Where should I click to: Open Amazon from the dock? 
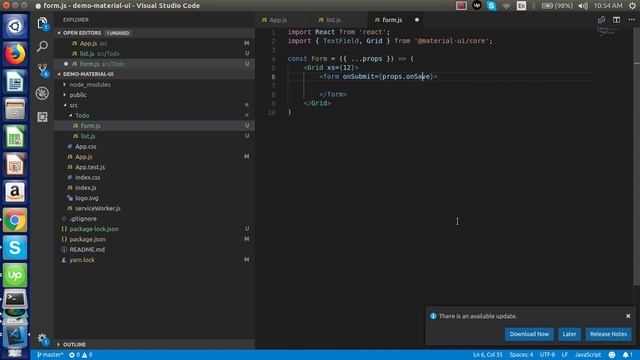click(15, 192)
